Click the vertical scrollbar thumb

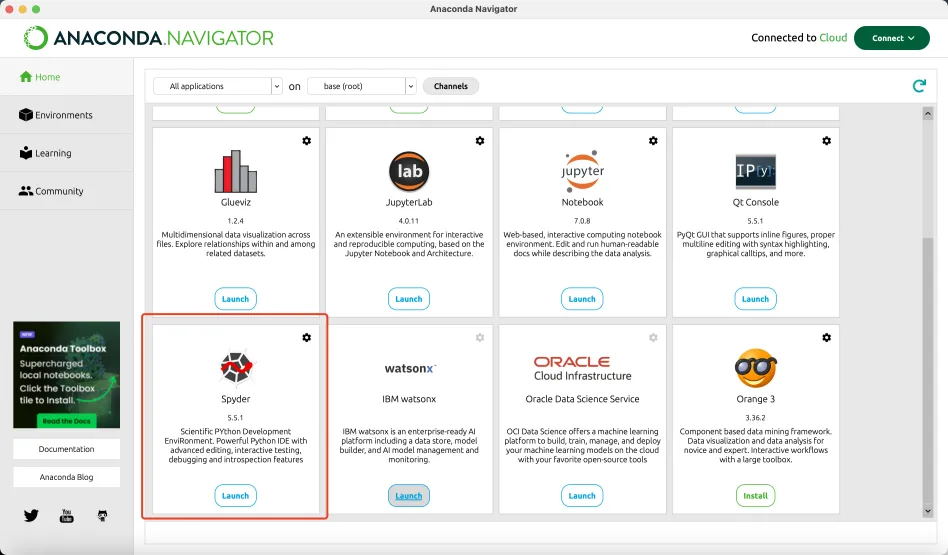tap(927, 370)
